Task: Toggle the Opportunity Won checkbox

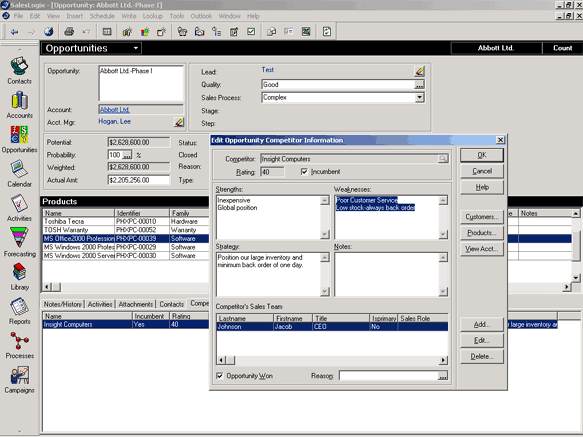Action: [220, 376]
